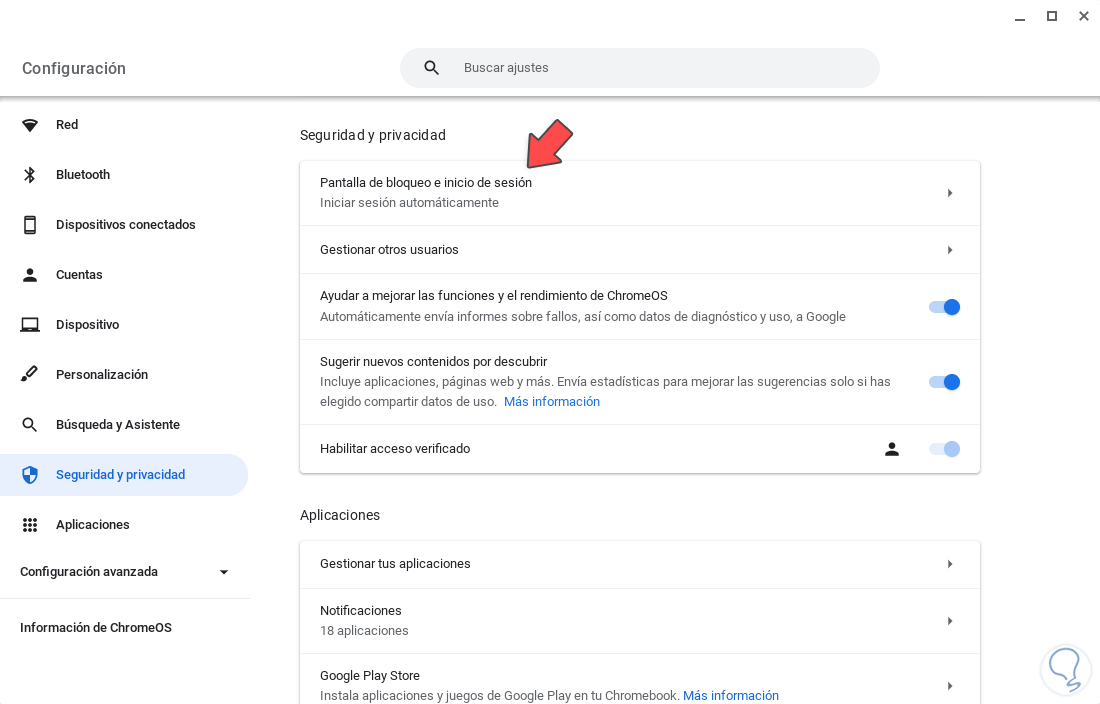
Task: Disable the ChromeOS performance reports toggle
Action: 944,307
